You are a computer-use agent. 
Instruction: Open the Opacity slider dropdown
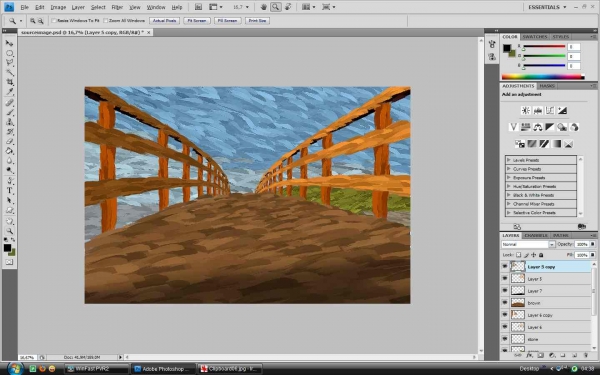[x=592, y=244]
